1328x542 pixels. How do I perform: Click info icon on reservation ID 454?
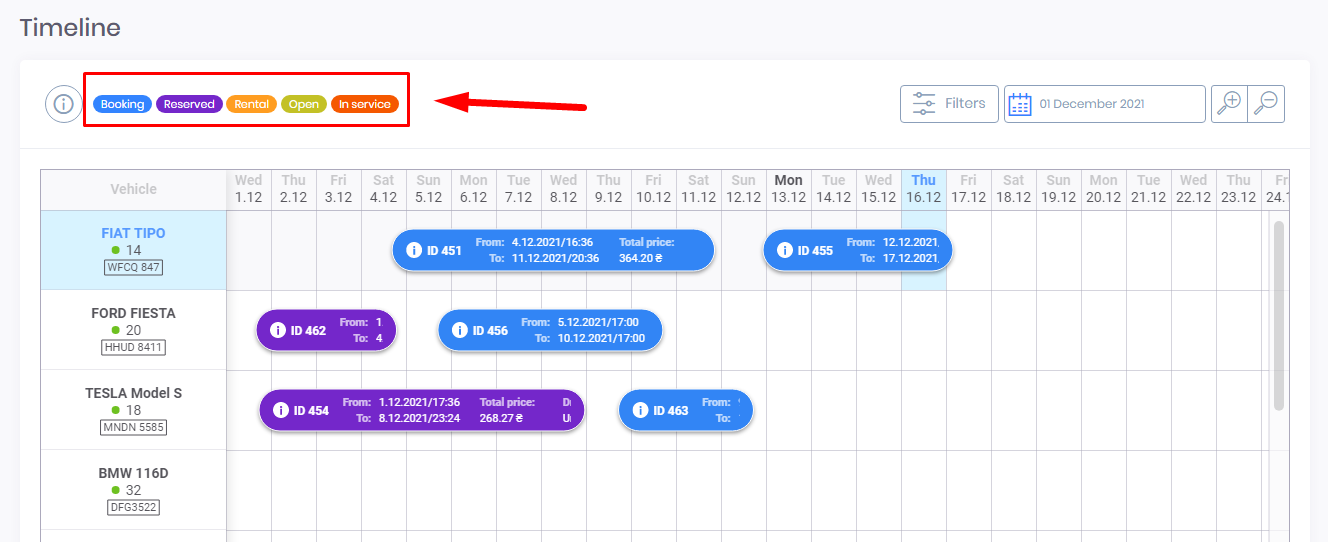click(x=280, y=410)
